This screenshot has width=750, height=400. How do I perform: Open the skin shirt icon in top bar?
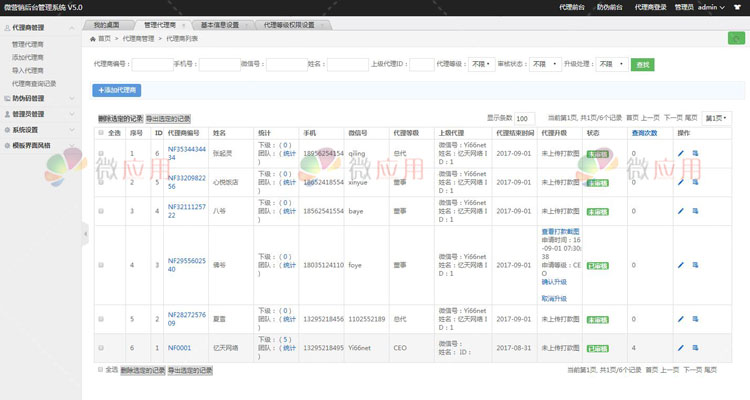coord(737,7)
